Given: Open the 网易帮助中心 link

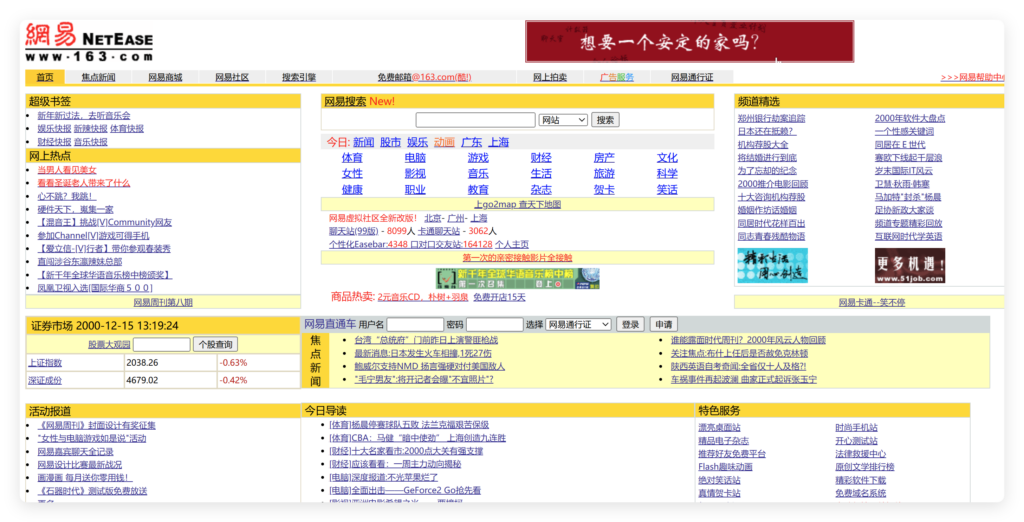Looking at the screenshot, I should point(972,77).
